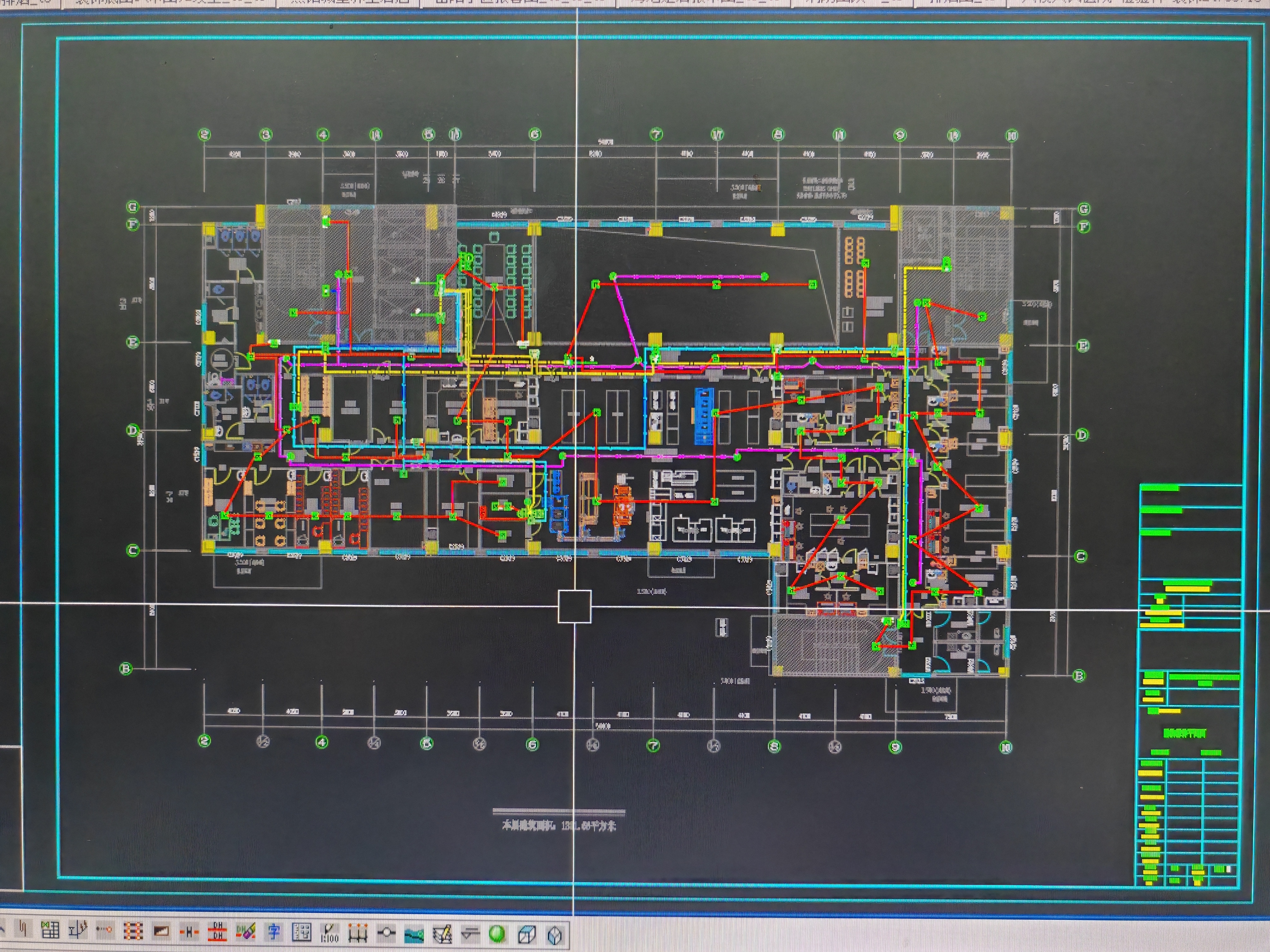Image resolution: width=1270 pixels, height=952 pixels.
Task: Click the green table grid icon
Action: [50, 931]
